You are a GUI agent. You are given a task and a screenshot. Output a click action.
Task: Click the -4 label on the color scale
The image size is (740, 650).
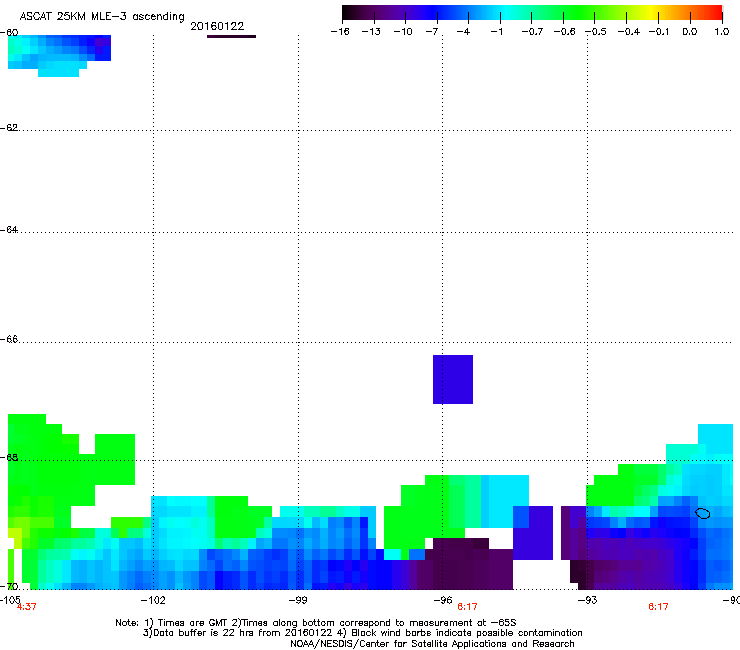coord(463,32)
